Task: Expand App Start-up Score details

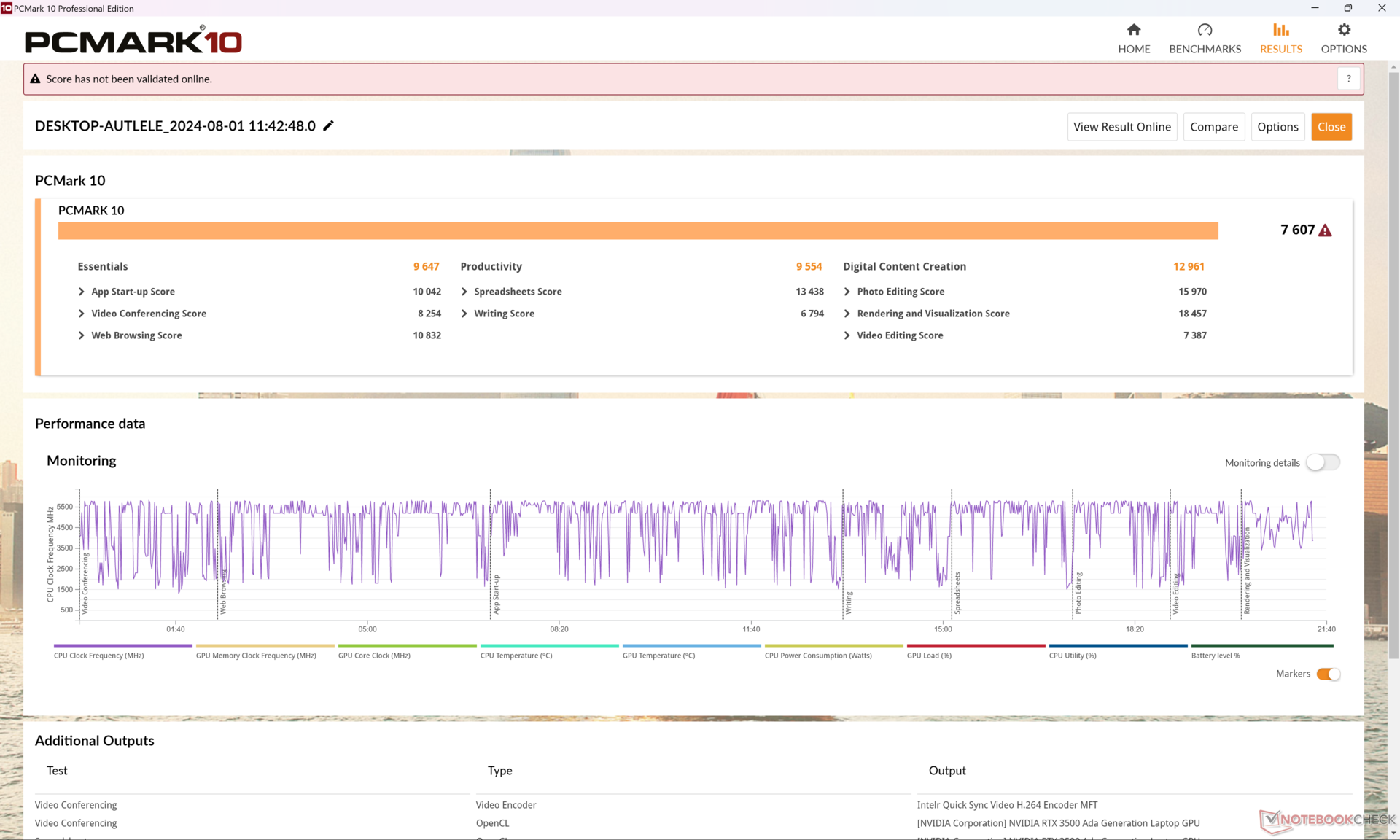Action: 82,292
